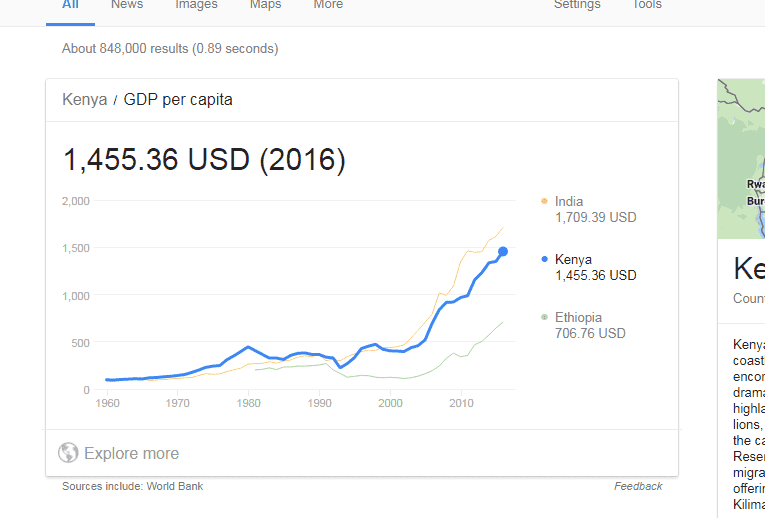Switch to the All search tab
Screen dimensions: 765x518
pyautogui.click(x=71, y=5)
